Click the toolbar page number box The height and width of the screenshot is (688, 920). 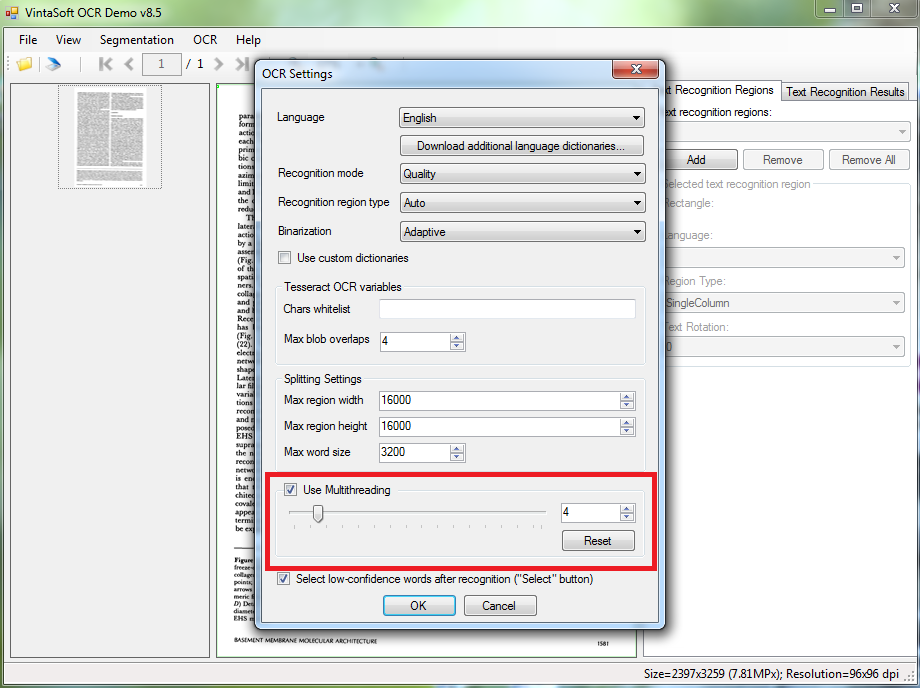[161, 64]
